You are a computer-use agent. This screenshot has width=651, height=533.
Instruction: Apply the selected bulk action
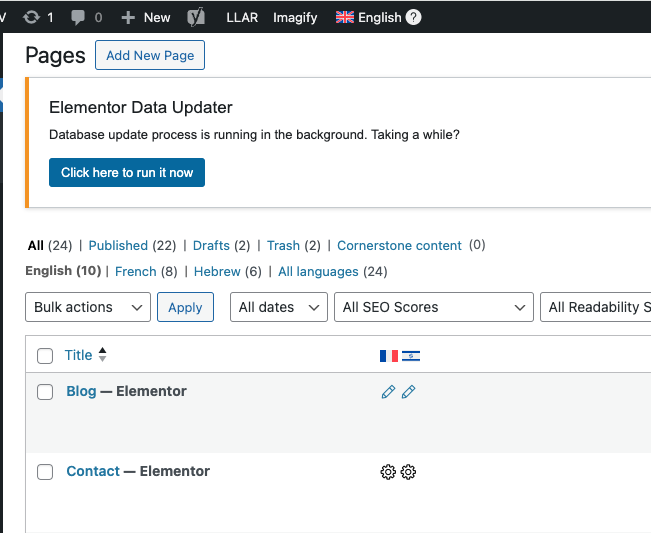pyautogui.click(x=185, y=307)
